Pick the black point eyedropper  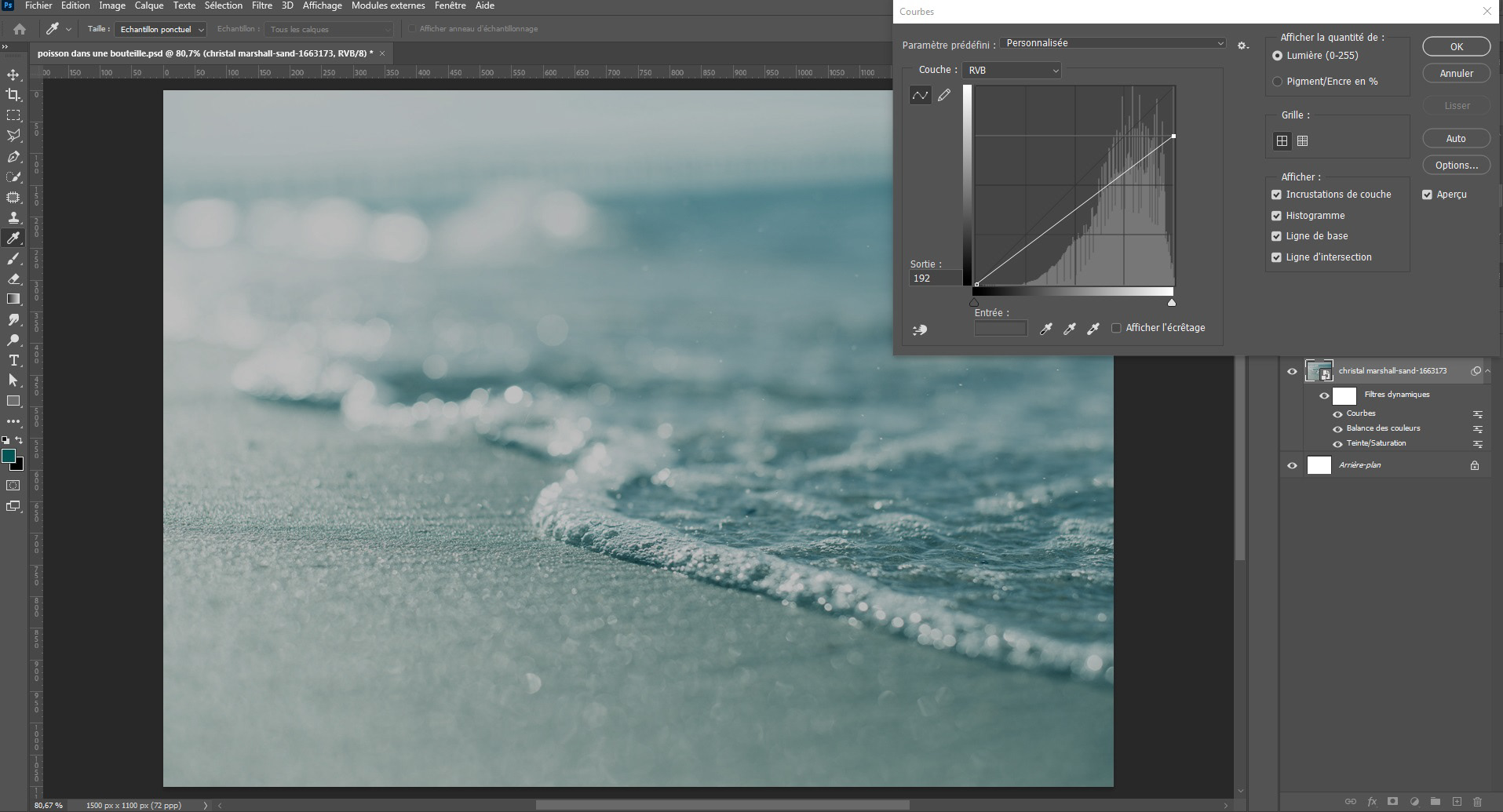pos(1045,330)
